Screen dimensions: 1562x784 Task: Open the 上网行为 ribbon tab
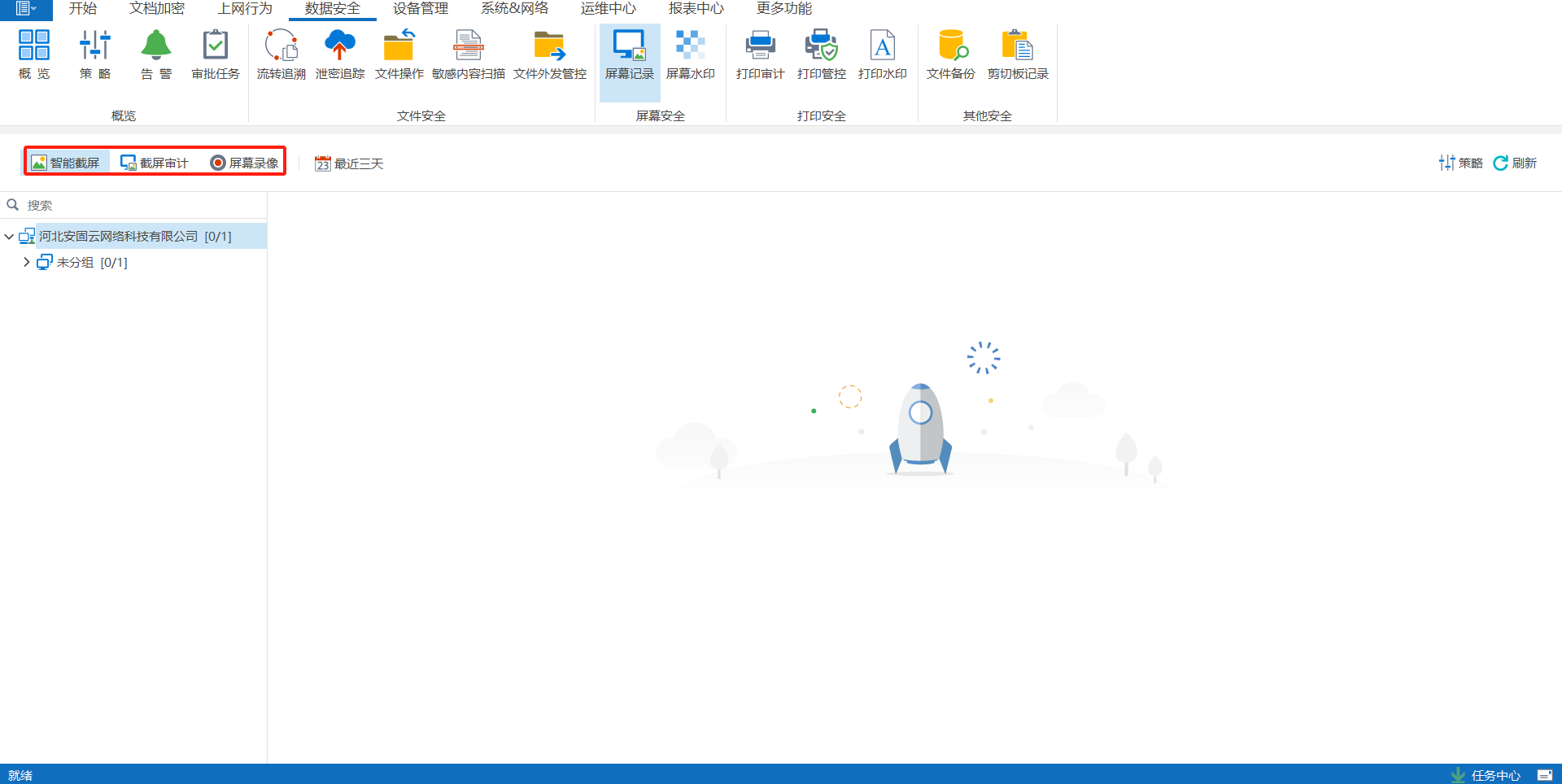[x=245, y=9]
